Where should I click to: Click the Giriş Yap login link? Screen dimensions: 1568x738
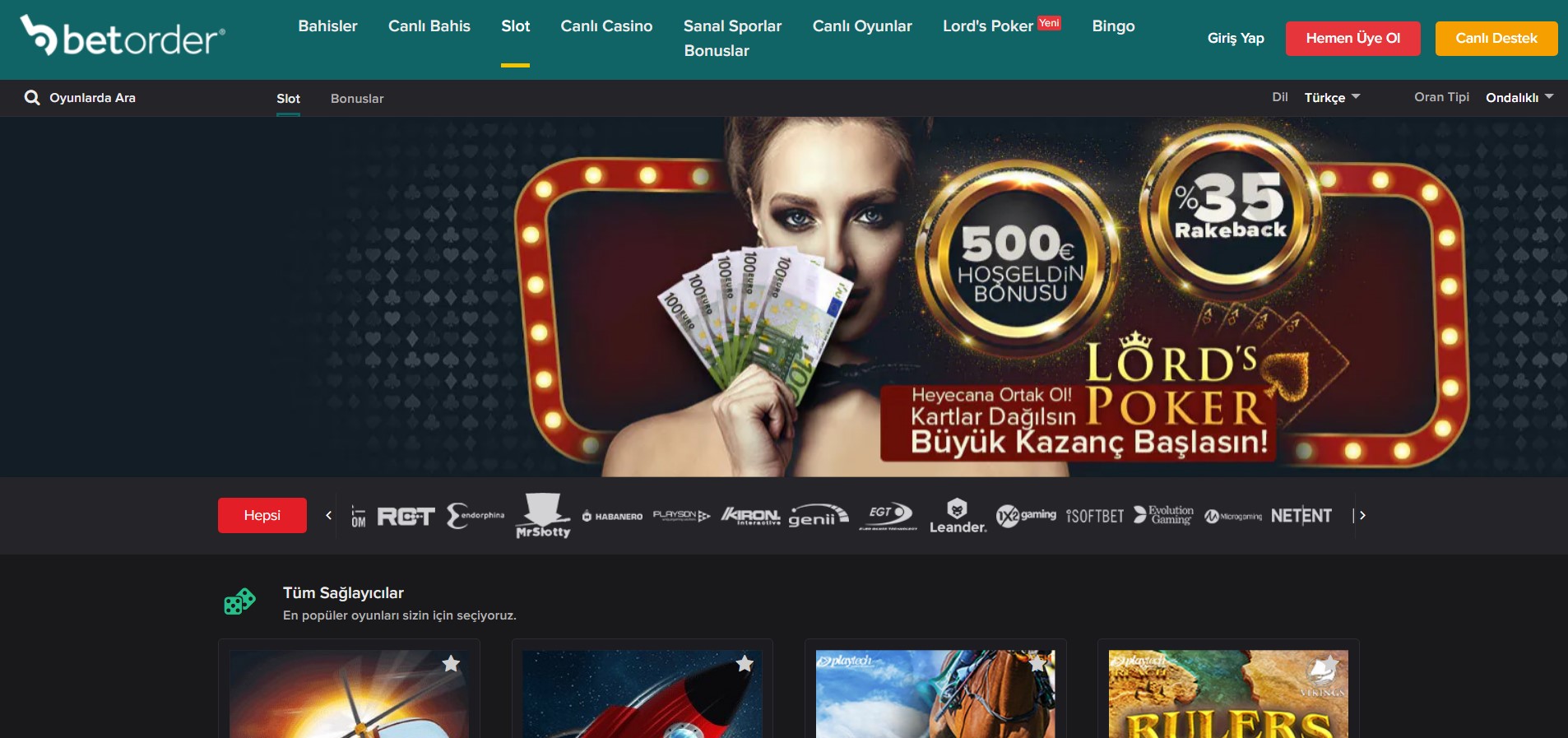(1236, 38)
